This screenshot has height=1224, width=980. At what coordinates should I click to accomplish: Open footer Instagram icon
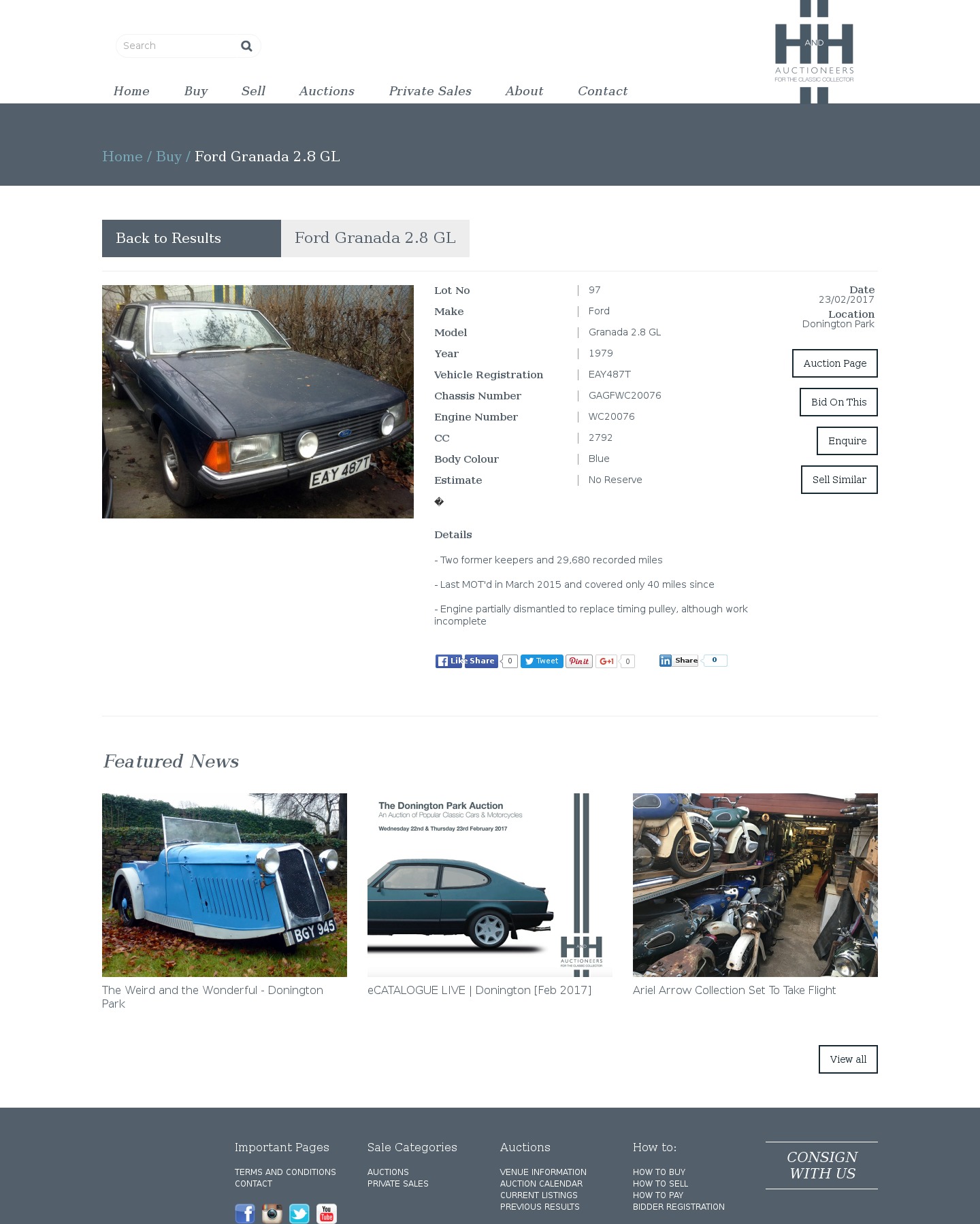[272, 1213]
